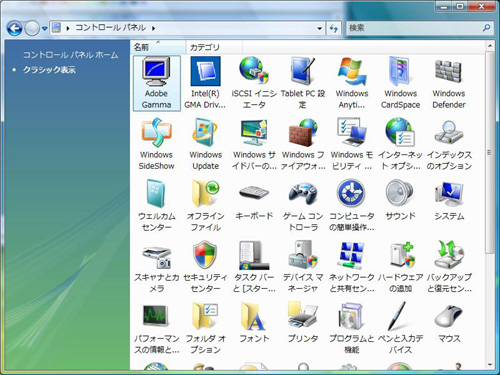Go back with the blue Back arrow

click(x=15, y=28)
